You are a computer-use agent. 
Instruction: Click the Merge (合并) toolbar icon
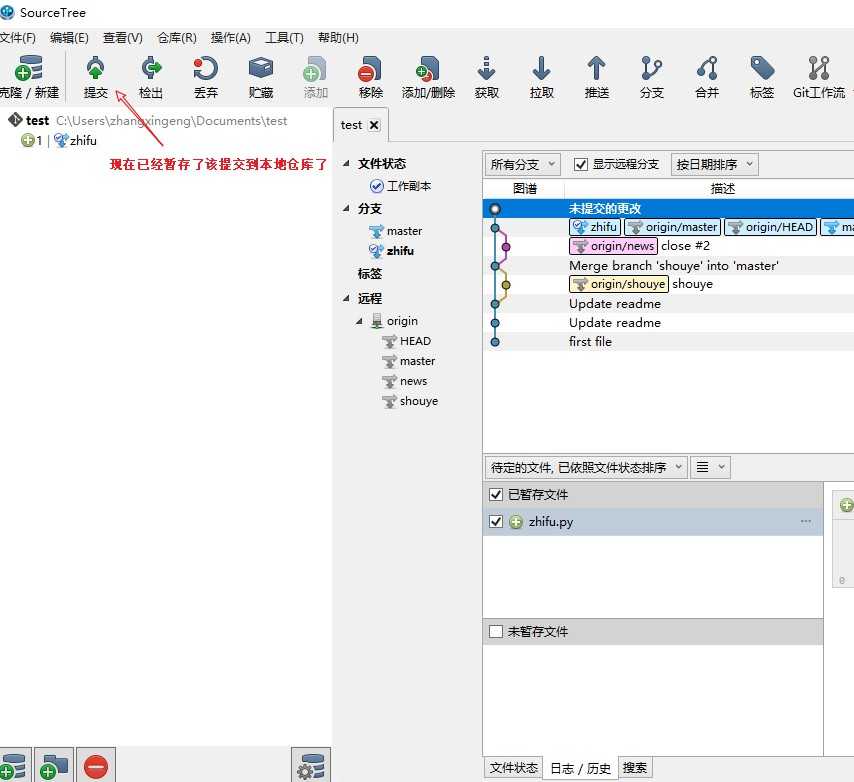pyautogui.click(x=707, y=69)
